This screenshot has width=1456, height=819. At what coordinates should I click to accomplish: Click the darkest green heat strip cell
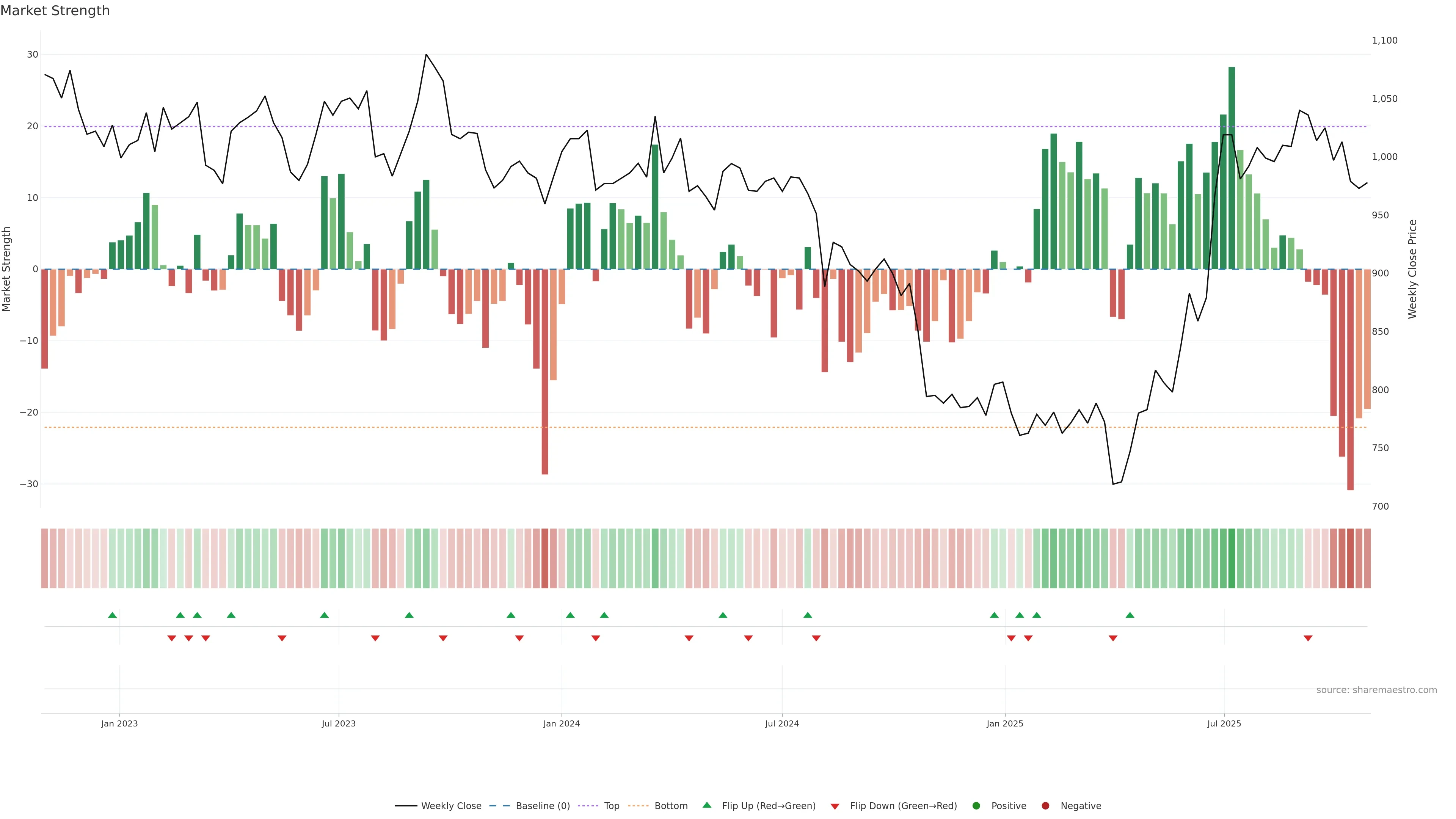(1232, 558)
